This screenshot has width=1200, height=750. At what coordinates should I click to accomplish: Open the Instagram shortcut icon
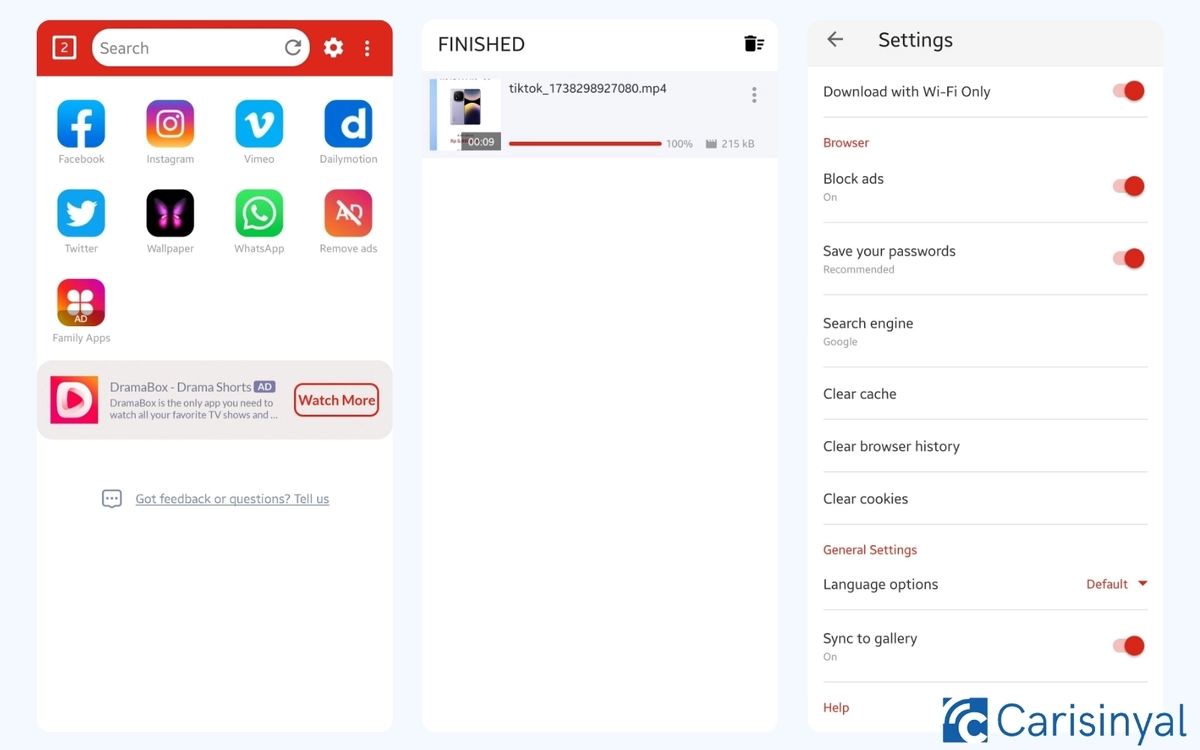tap(170, 124)
